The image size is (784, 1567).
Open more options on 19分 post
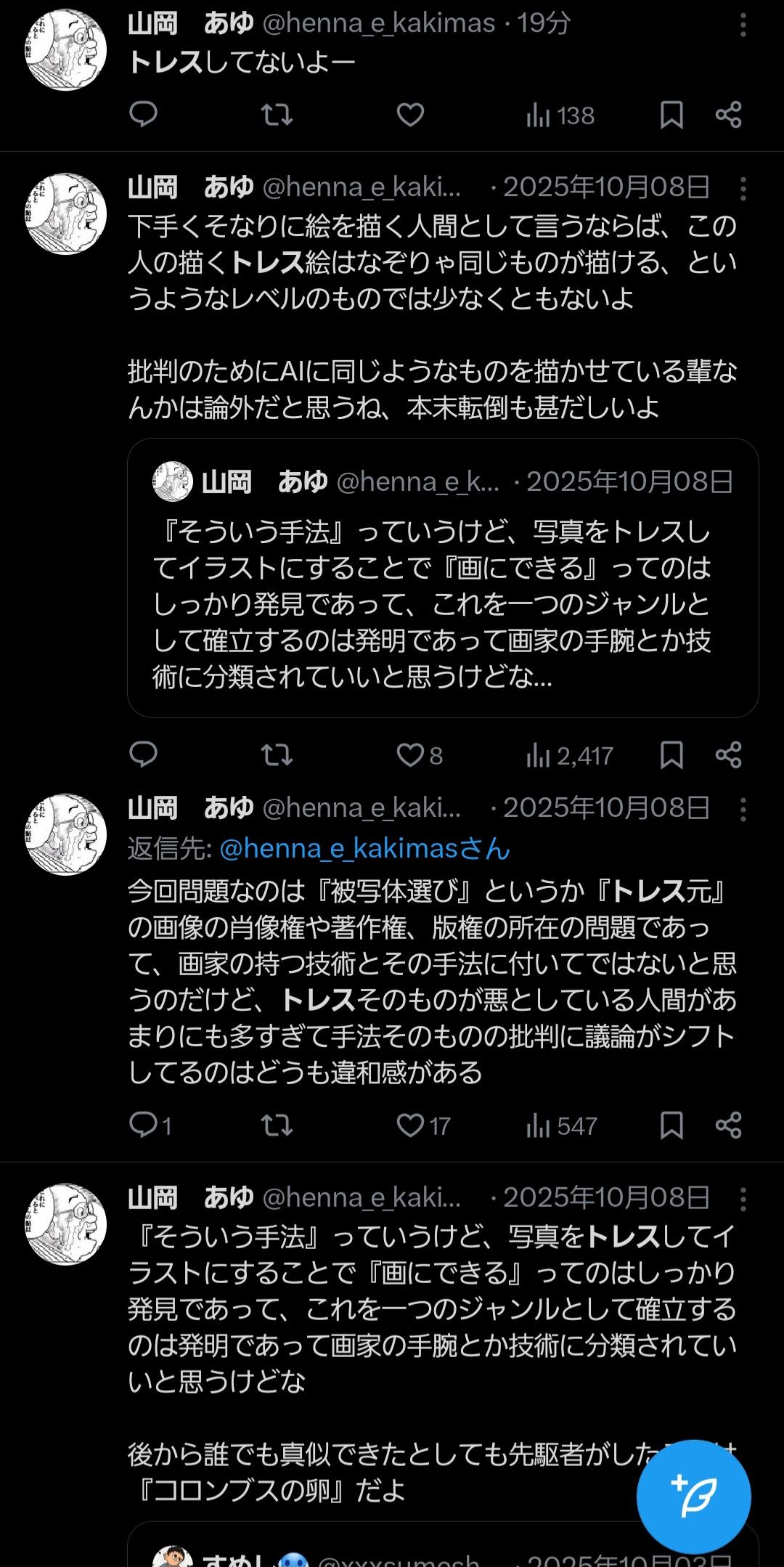pyautogui.click(x=743, y=25)
